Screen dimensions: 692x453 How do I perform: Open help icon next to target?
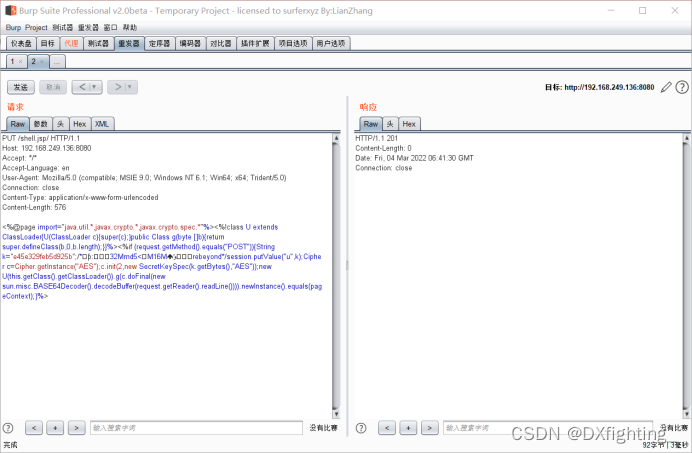[682, 87]
